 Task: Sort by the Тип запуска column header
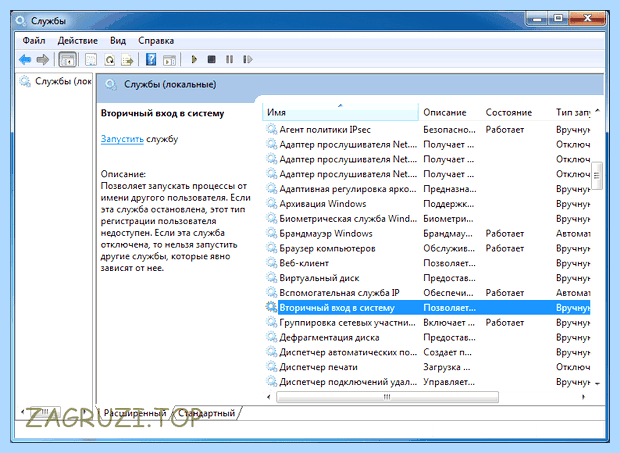[572, 112]
